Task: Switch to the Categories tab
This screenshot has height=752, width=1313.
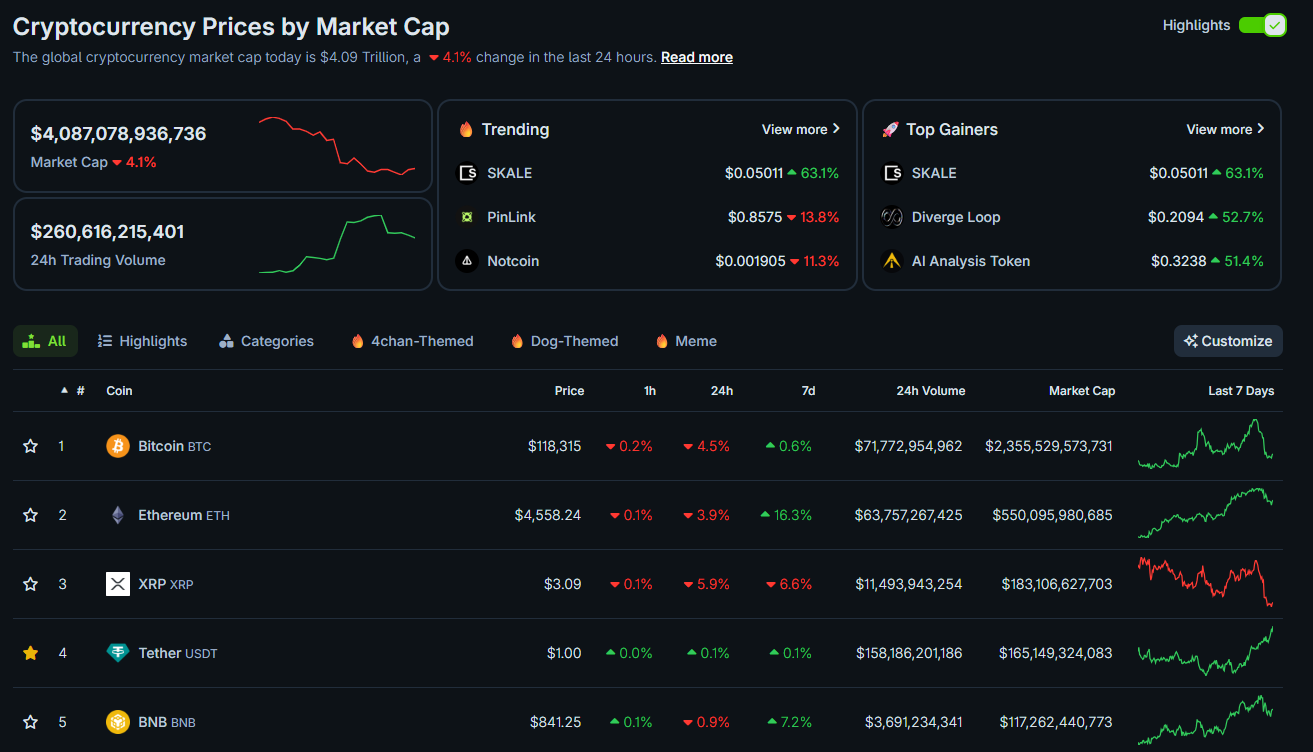Action: click(x=266, y=341)
